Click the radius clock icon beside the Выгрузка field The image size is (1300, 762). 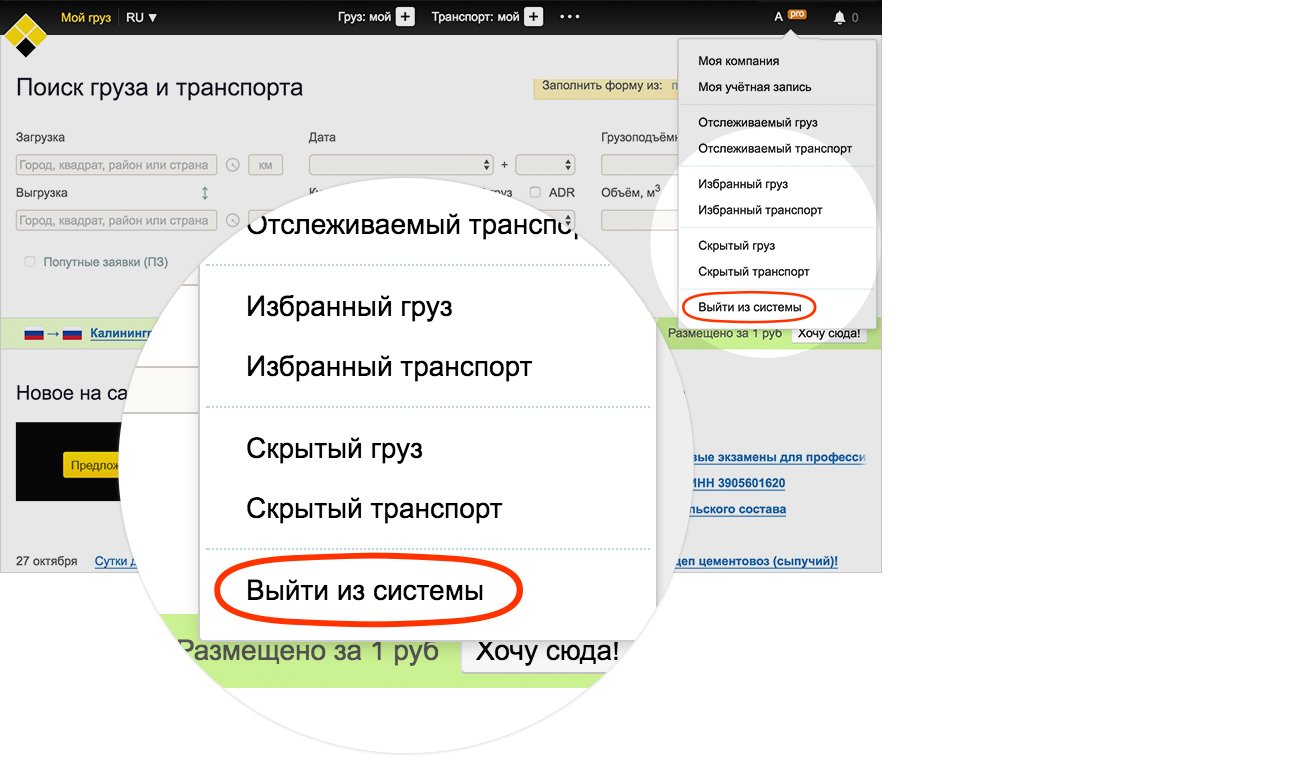pyautogui.click(x=233, y=221)
